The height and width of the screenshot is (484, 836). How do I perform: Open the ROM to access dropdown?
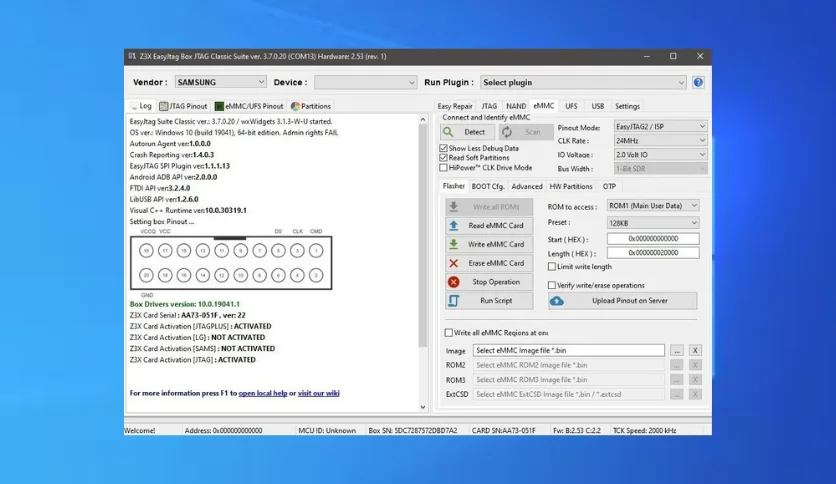653,206
